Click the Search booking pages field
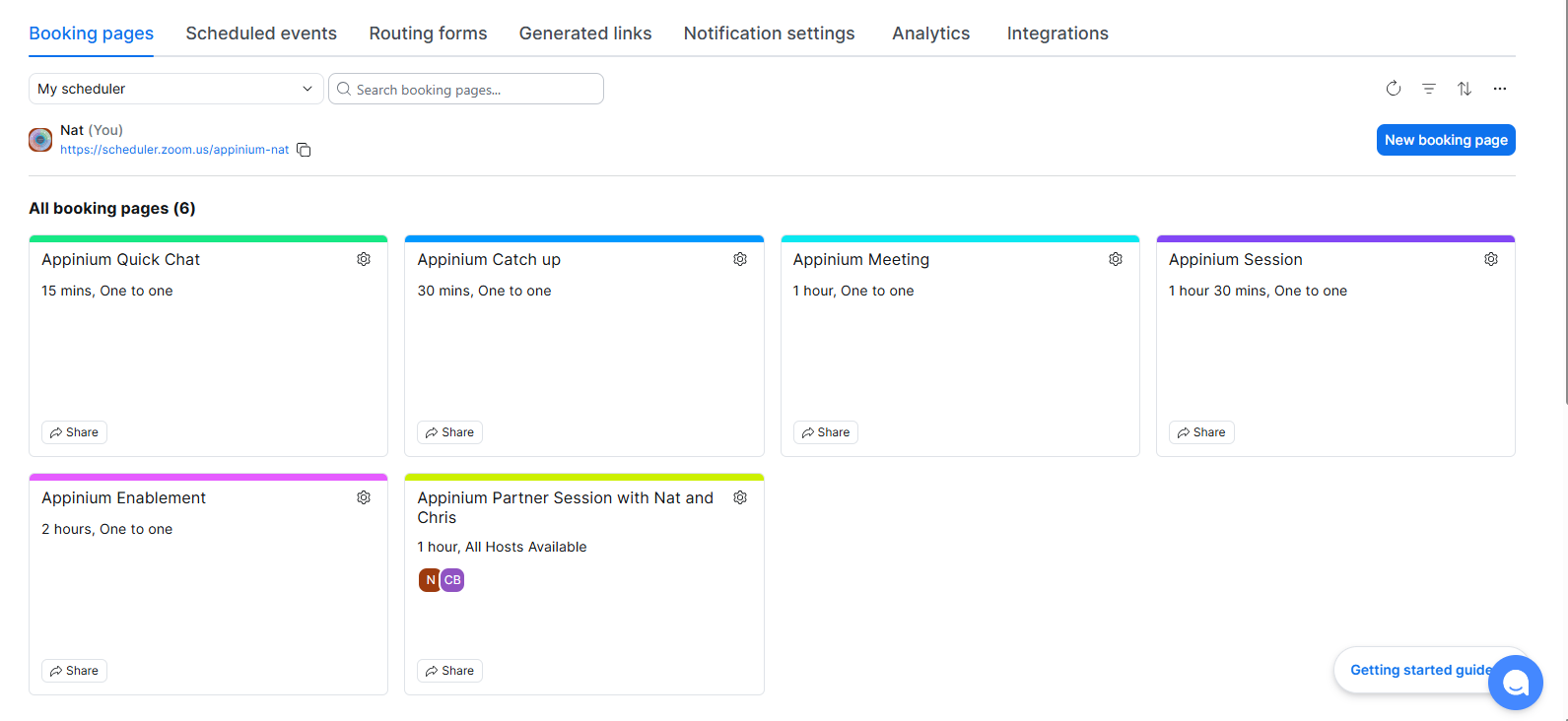The width and height of the screenshot is (1568, 721). click(x=466, y=89)
